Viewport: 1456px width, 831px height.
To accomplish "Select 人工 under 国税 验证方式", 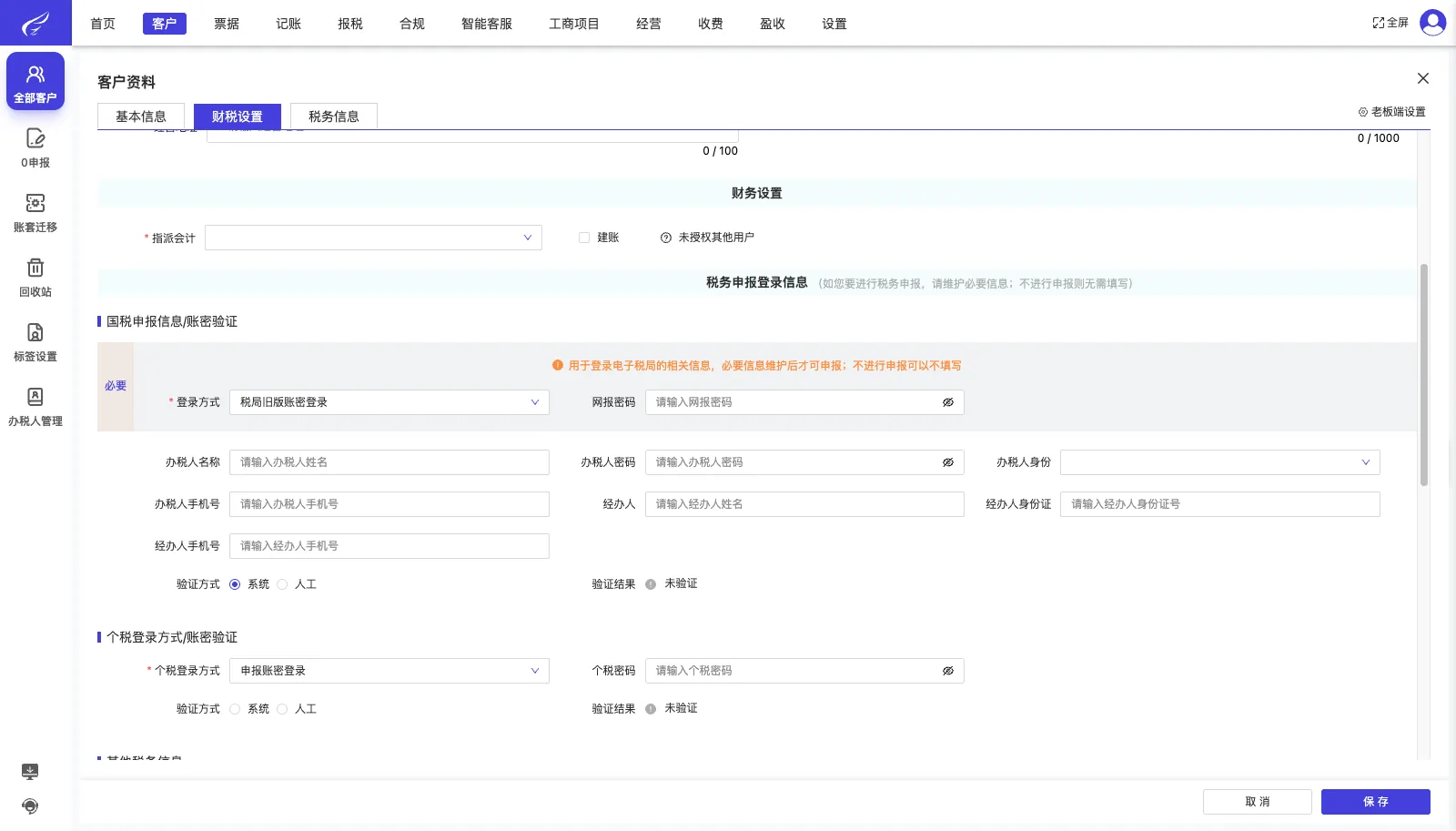I will [x=282, y=584].
